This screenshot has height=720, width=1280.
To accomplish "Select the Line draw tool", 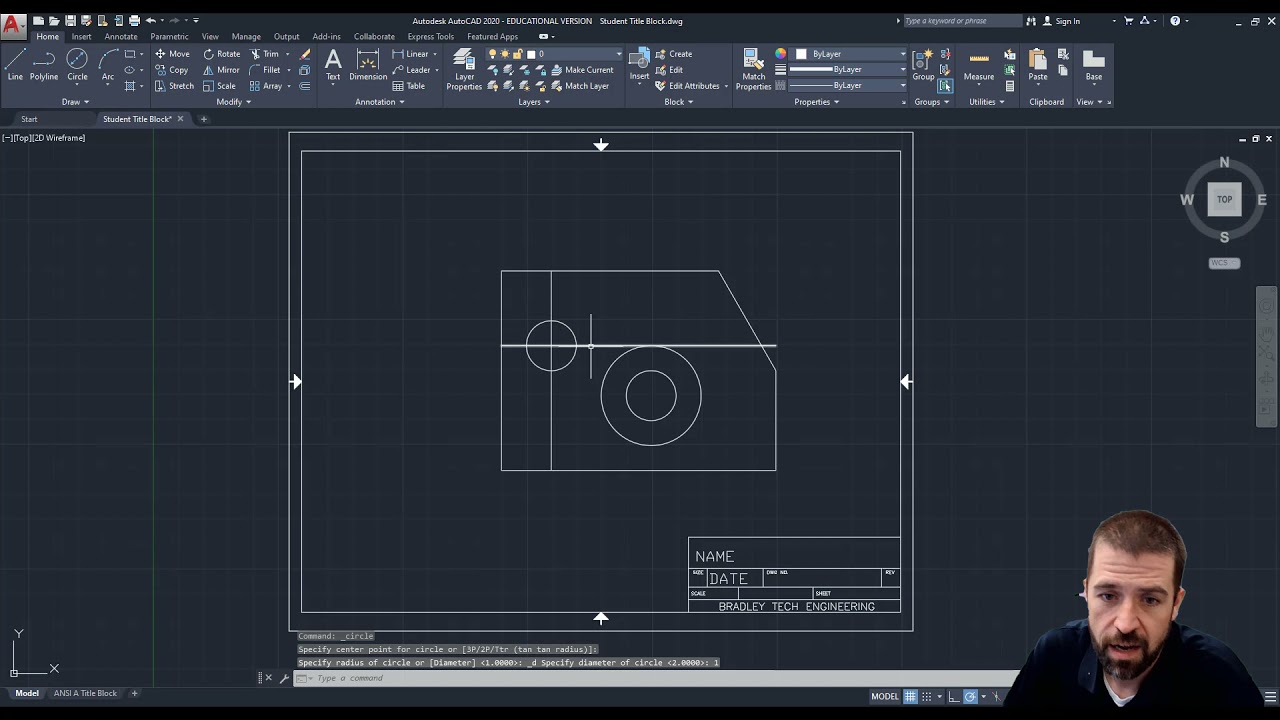I will pos(15,64).
